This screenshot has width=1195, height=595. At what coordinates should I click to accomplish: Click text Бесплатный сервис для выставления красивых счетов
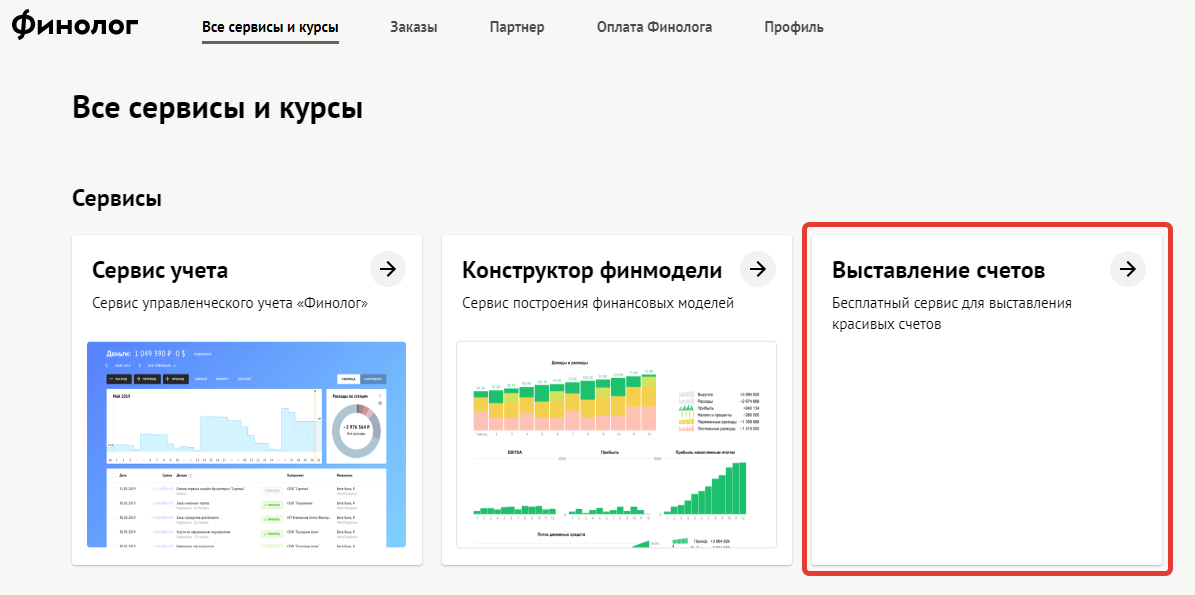(x=952, y=314)
